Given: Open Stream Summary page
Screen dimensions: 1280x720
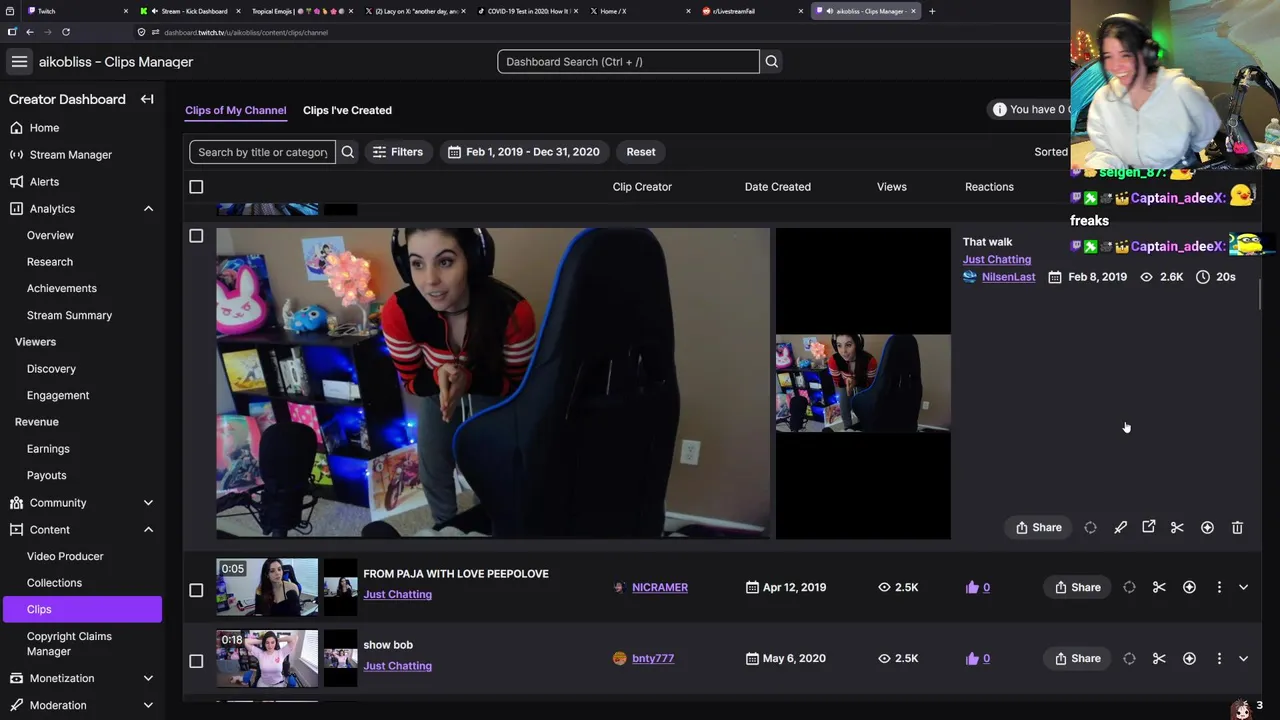Looking at the screenshot, I should 69,315.
